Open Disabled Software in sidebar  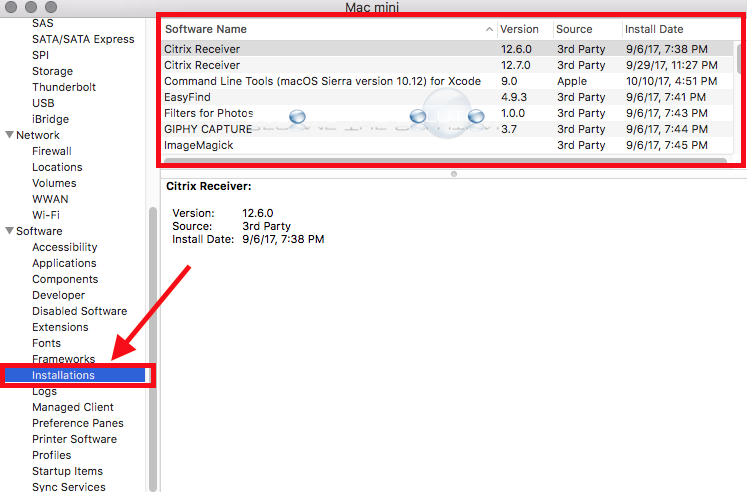pos(80,311)
